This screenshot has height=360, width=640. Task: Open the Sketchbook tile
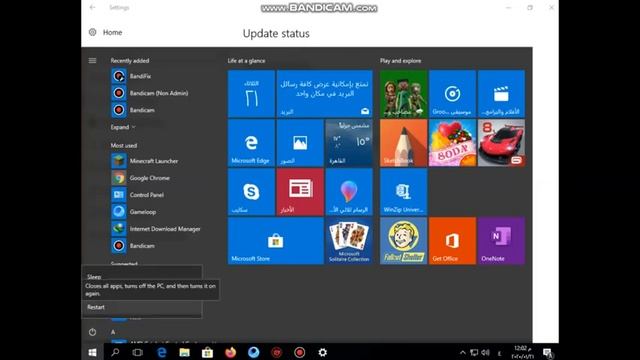[x=404, y=143]
